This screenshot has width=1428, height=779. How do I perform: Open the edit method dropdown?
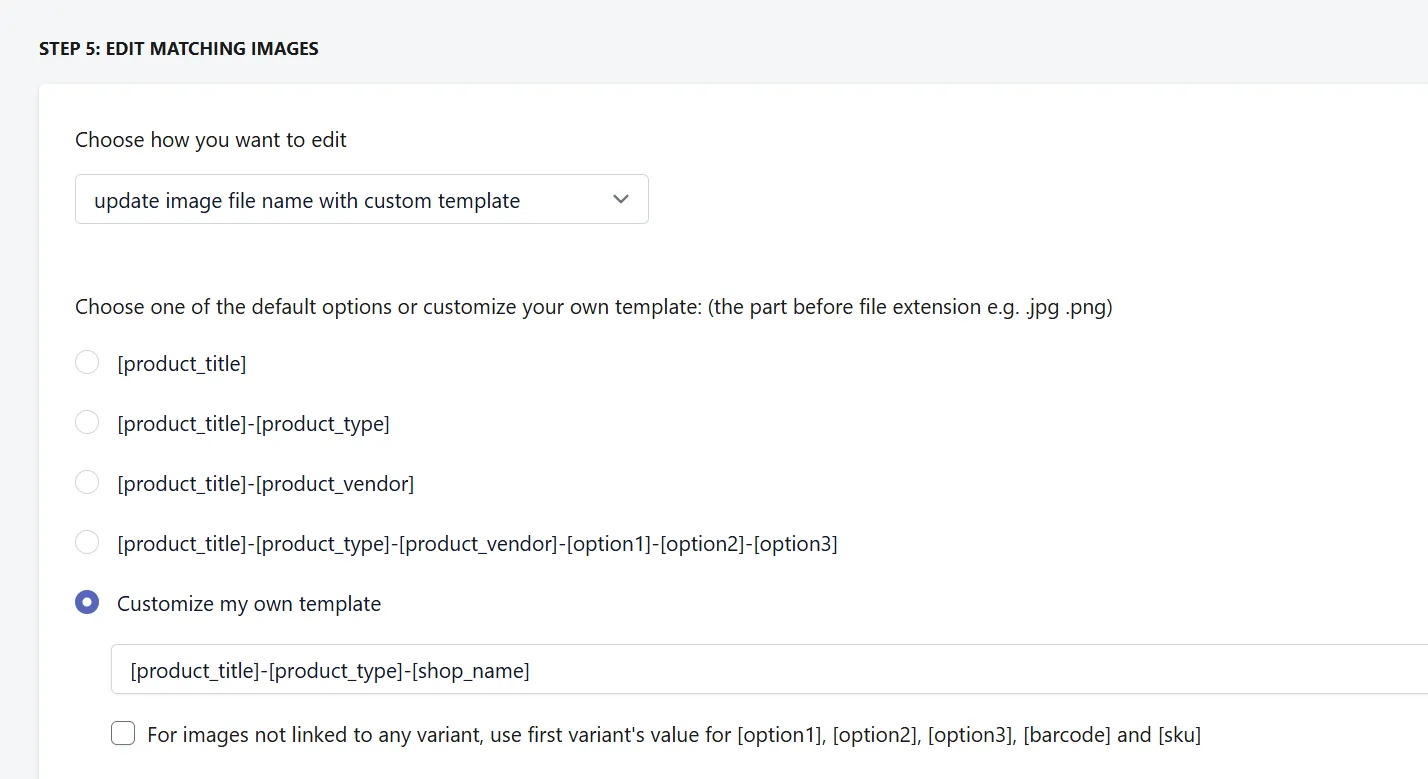361,199
